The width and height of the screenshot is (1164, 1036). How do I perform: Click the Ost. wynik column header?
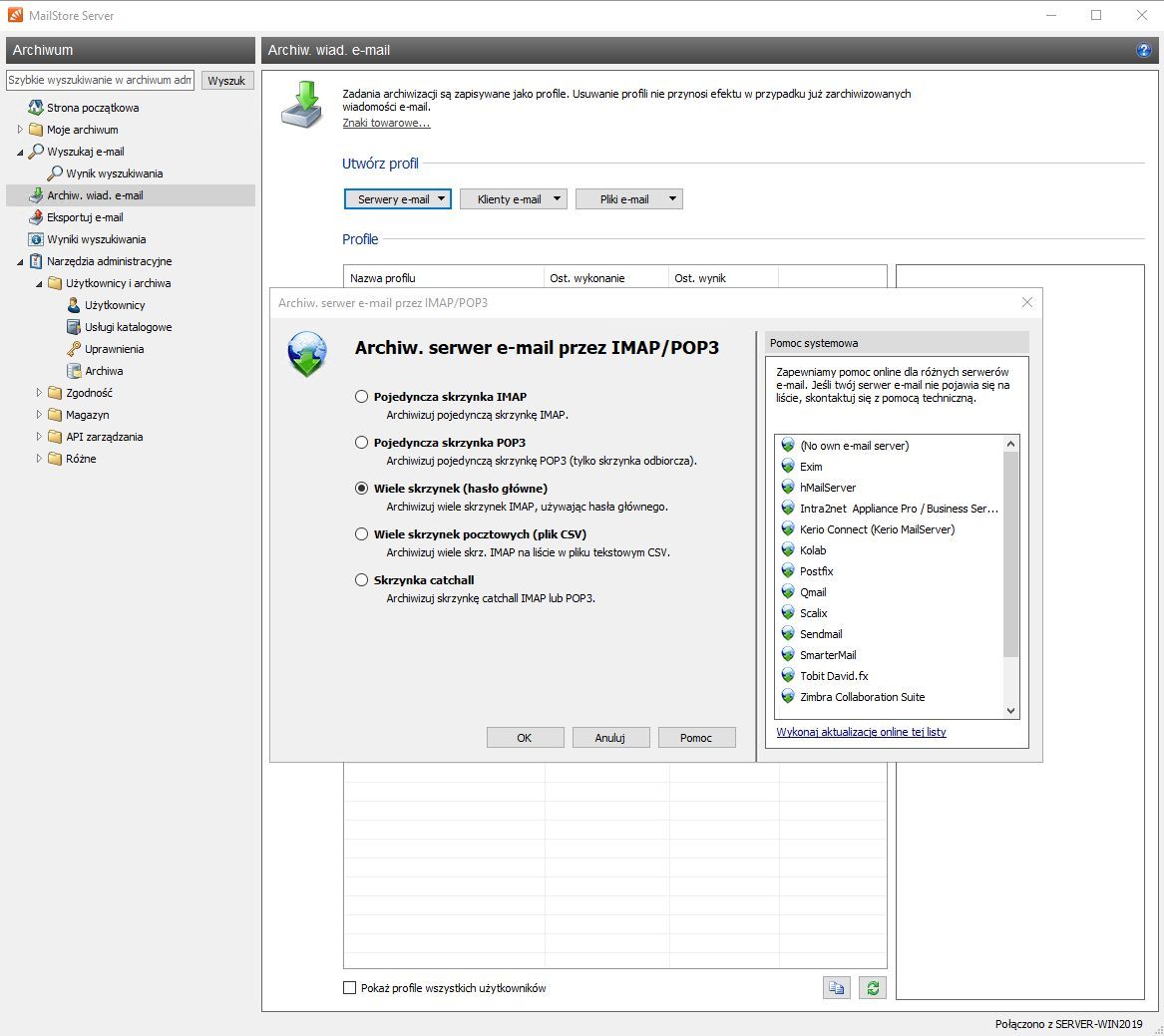pos(724,277)
